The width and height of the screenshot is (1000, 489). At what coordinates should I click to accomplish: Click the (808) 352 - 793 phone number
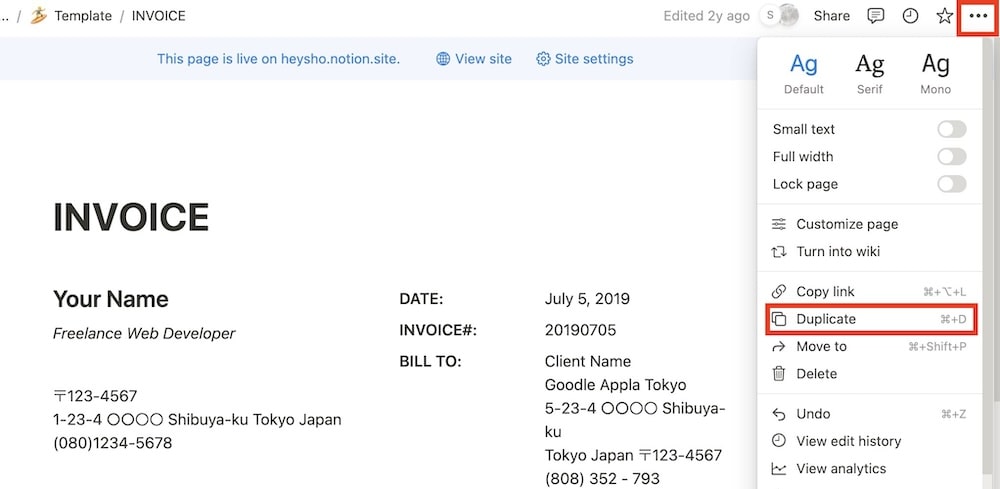(602, 479)
